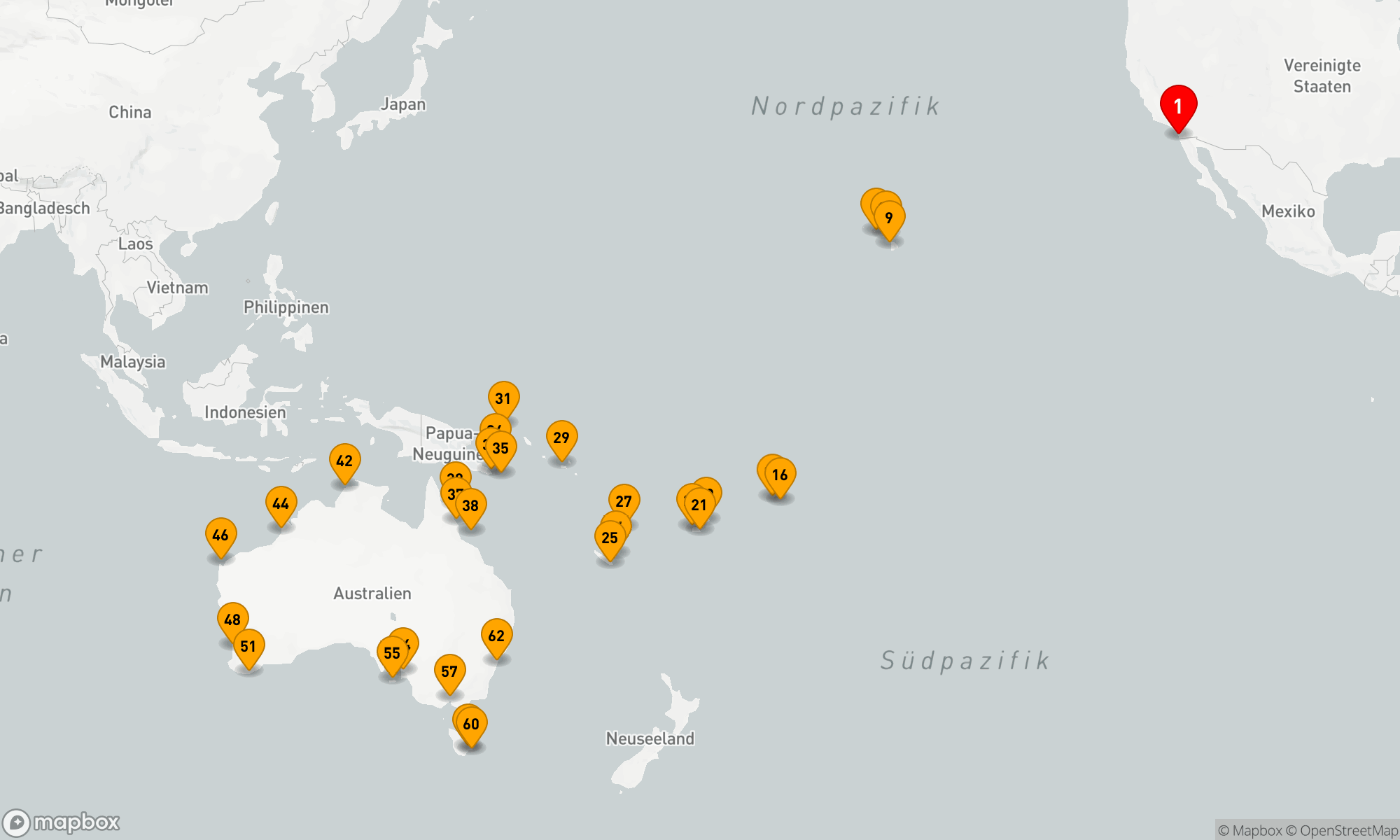Select marker 51 in southwest Australia
The height and width of the screenshot is (840, 1400).
(x=248, y=647)
